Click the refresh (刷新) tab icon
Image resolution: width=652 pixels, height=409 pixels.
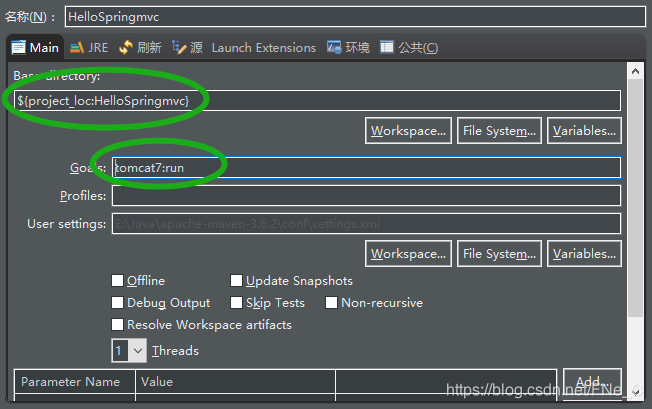click(126, 47)
